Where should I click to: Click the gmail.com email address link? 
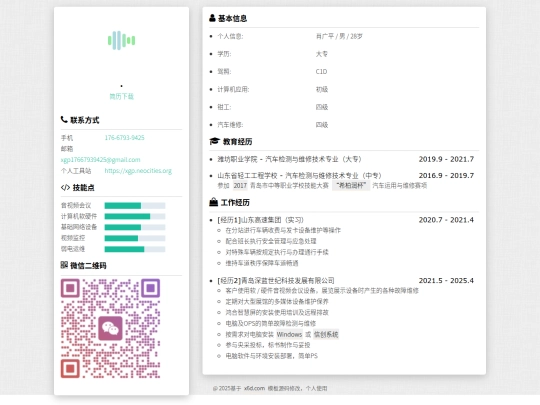(x=101, y=160)
